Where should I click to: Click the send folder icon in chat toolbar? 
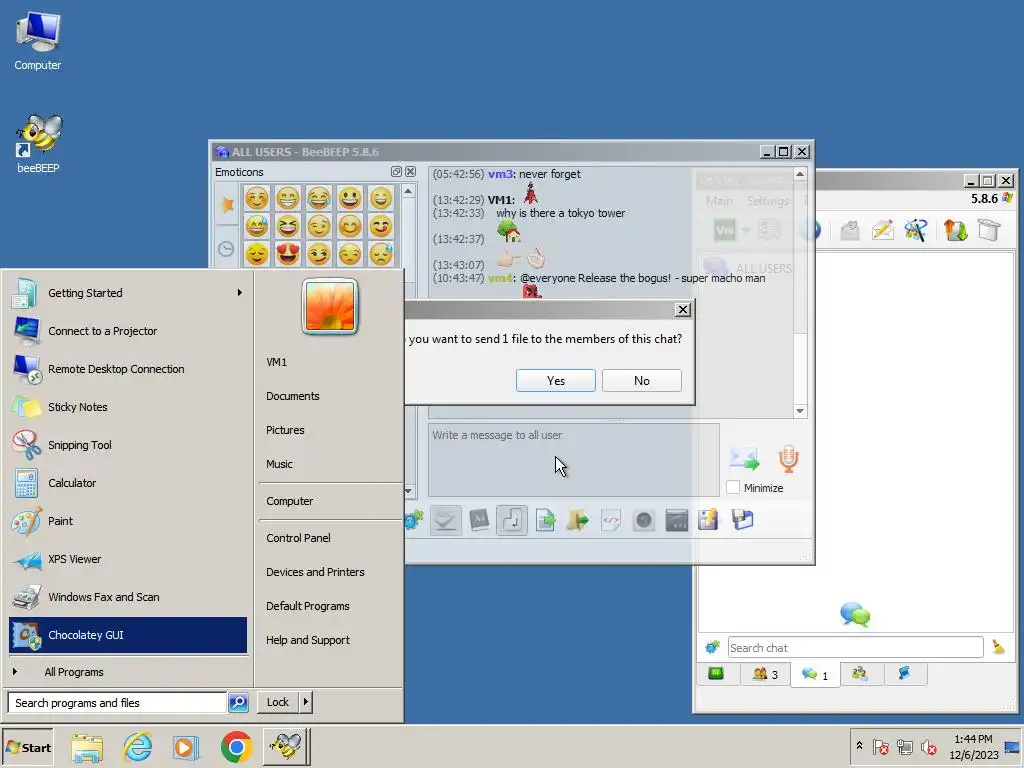point(578,520)
